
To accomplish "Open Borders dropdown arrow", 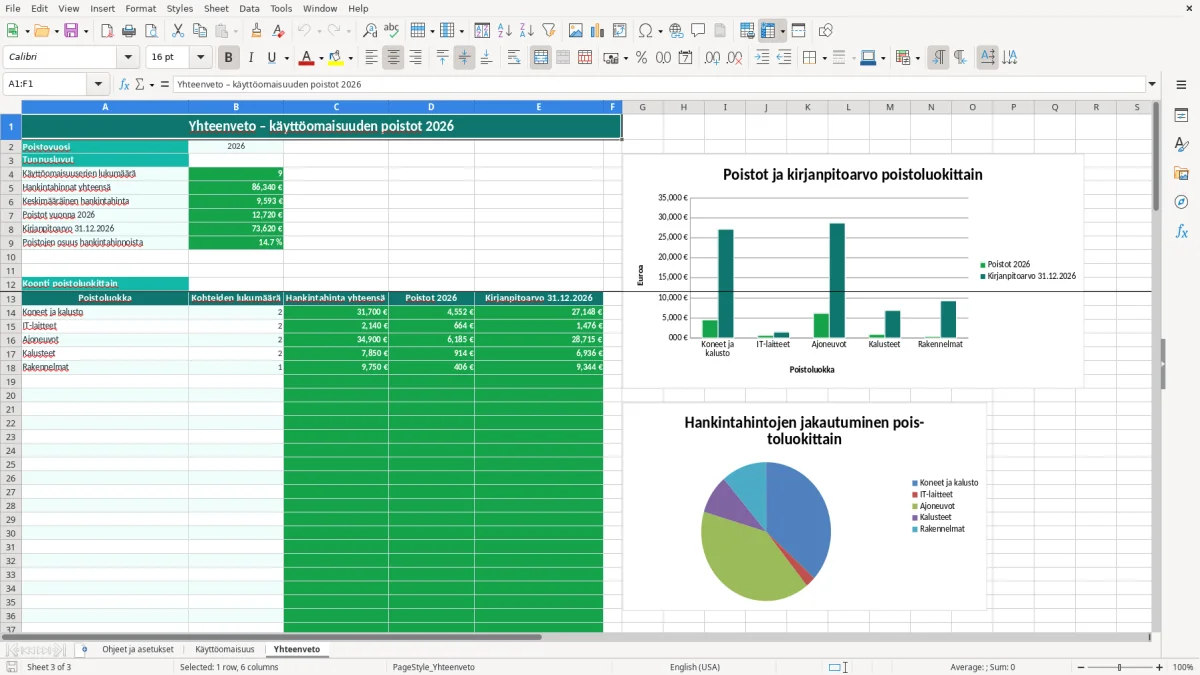I will (824, 58).
